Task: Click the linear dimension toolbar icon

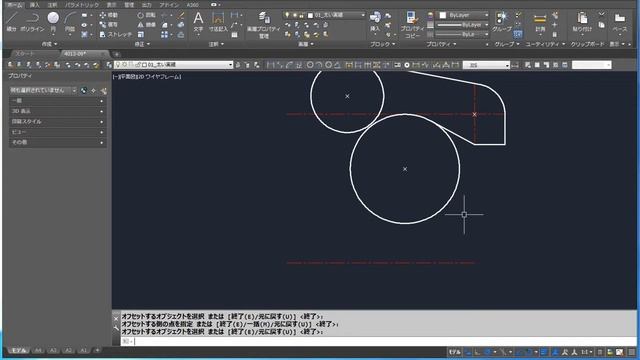Action: click(x=270, y=65)
